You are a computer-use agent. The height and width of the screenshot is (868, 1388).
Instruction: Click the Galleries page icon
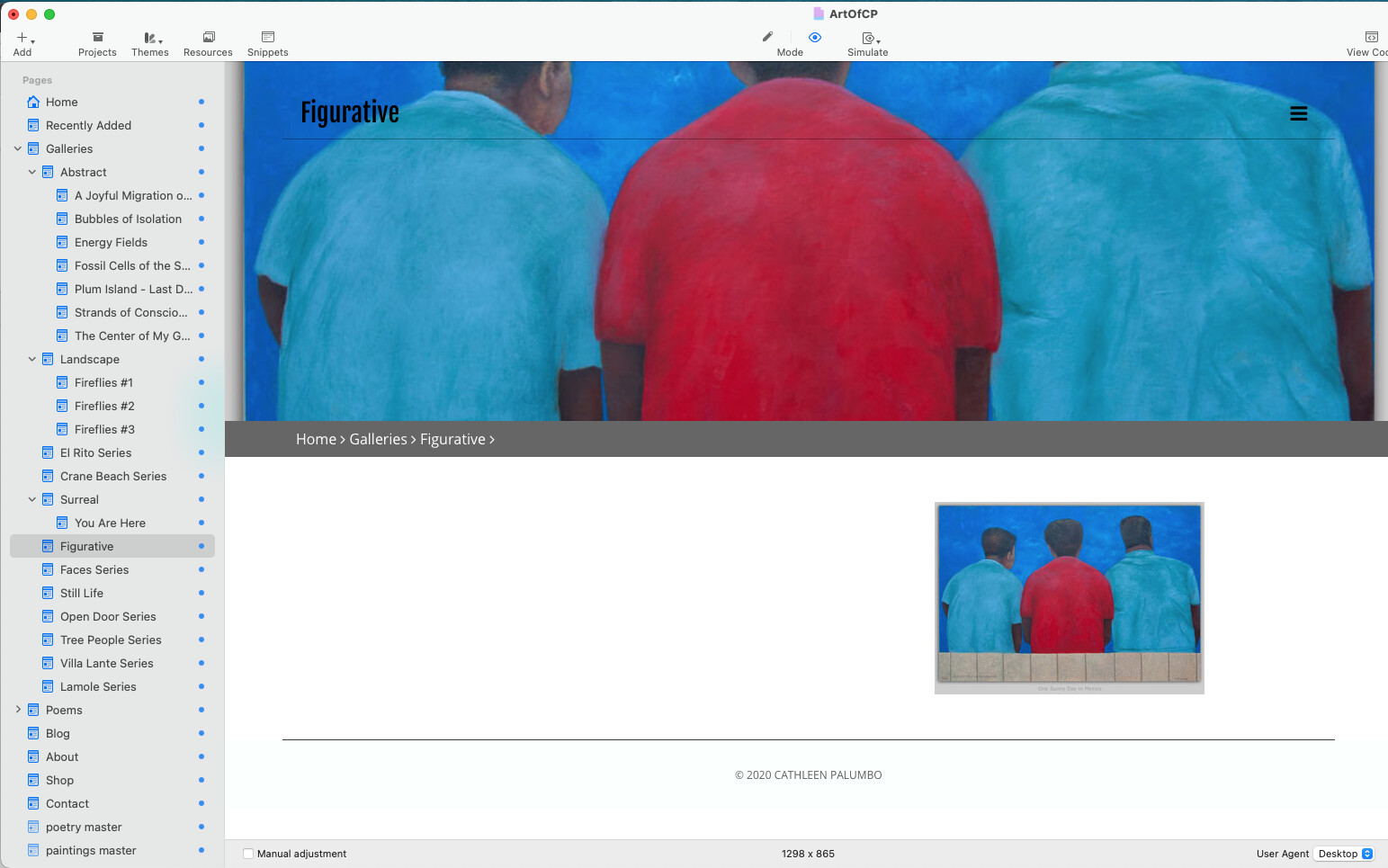tap(33, 148)
